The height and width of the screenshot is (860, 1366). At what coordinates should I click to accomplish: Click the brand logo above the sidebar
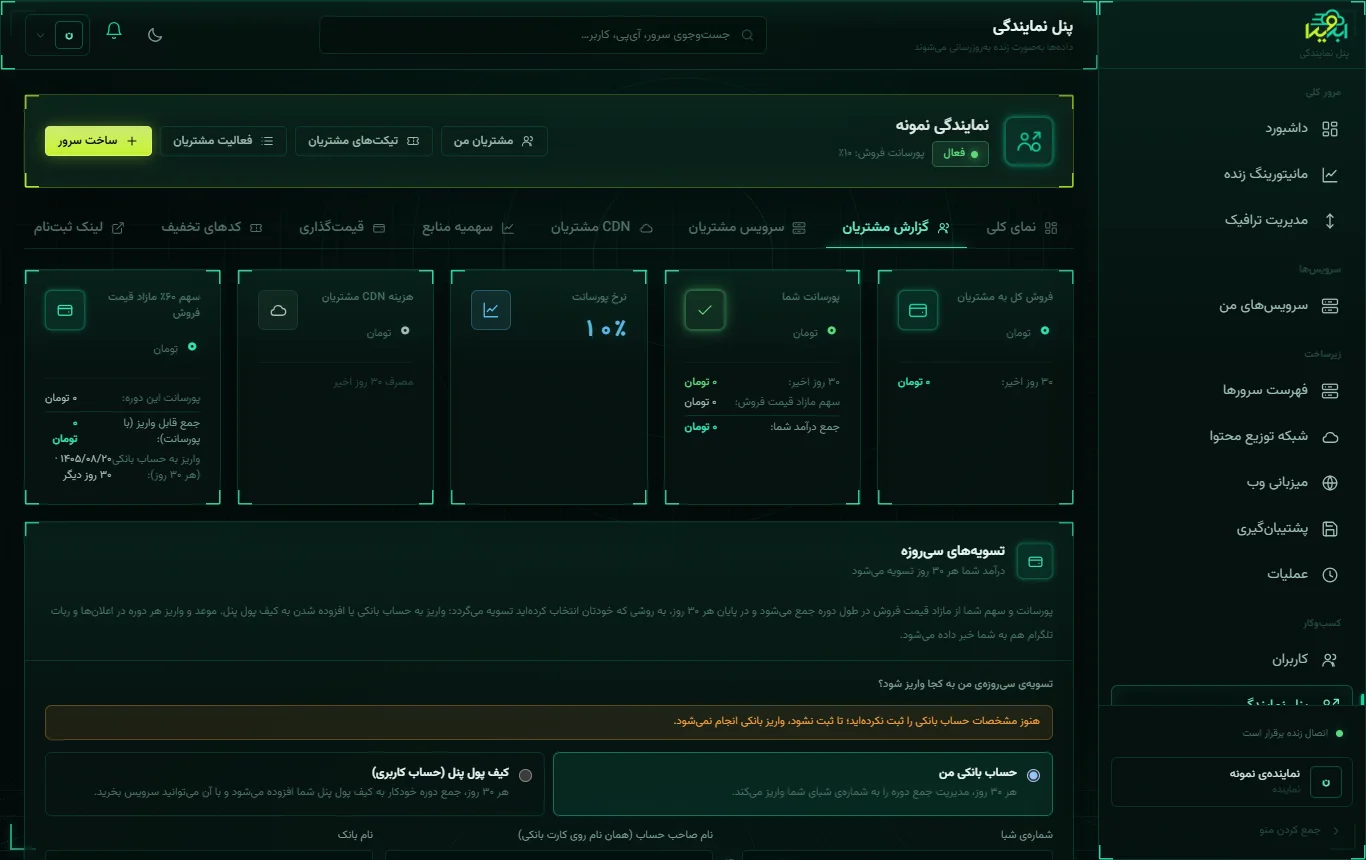pos(1327,27)
